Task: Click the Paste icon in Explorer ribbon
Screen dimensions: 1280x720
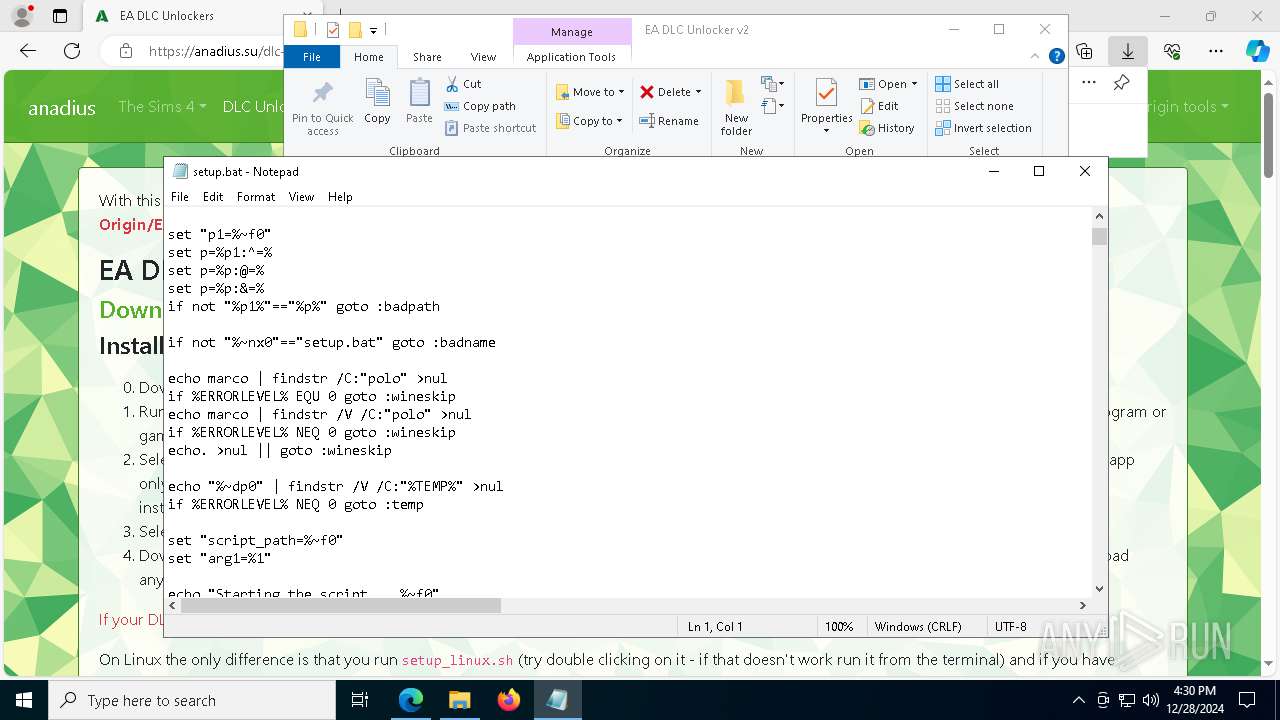Action: point(419,102)
